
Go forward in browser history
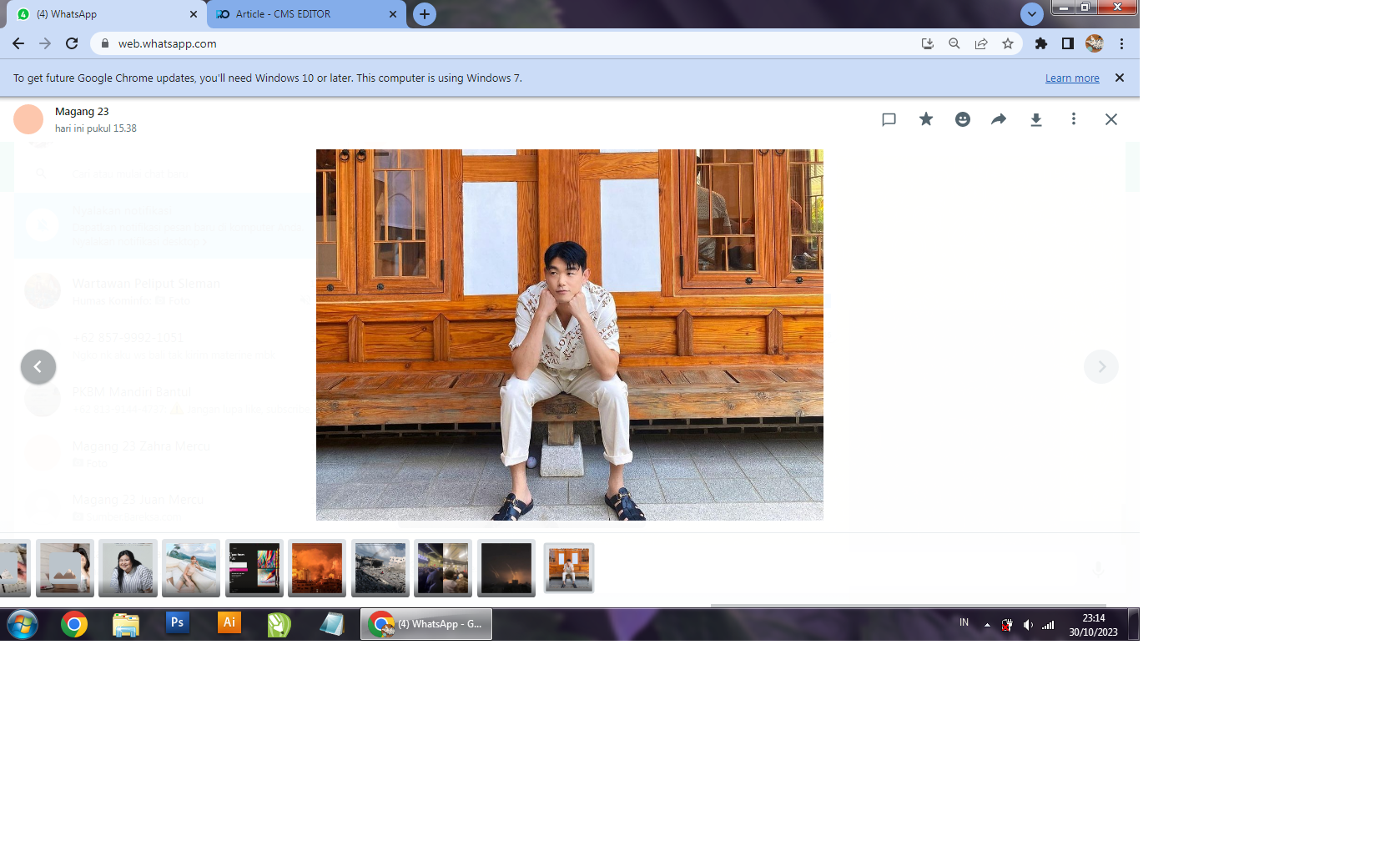coord(45,43)
